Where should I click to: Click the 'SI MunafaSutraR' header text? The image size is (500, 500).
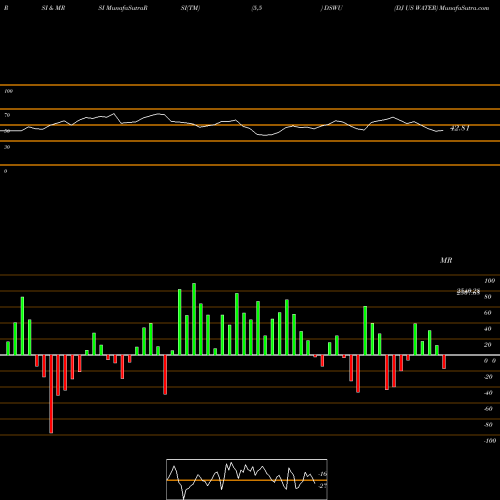(x=123, y=8)
